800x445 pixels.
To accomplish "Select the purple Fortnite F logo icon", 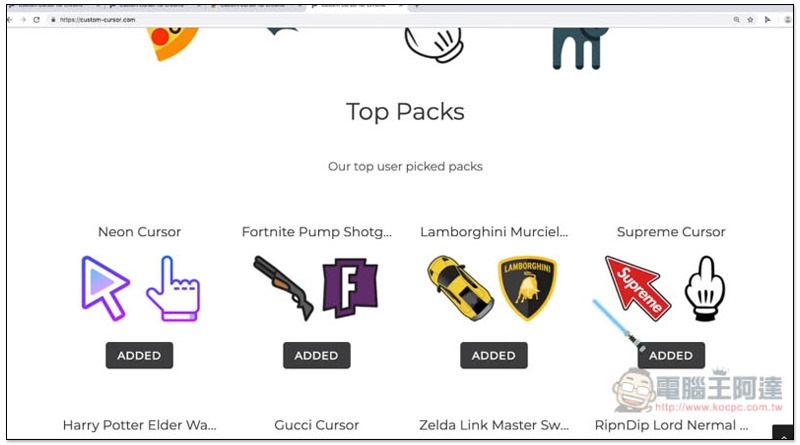I will (x=350, y=288).
